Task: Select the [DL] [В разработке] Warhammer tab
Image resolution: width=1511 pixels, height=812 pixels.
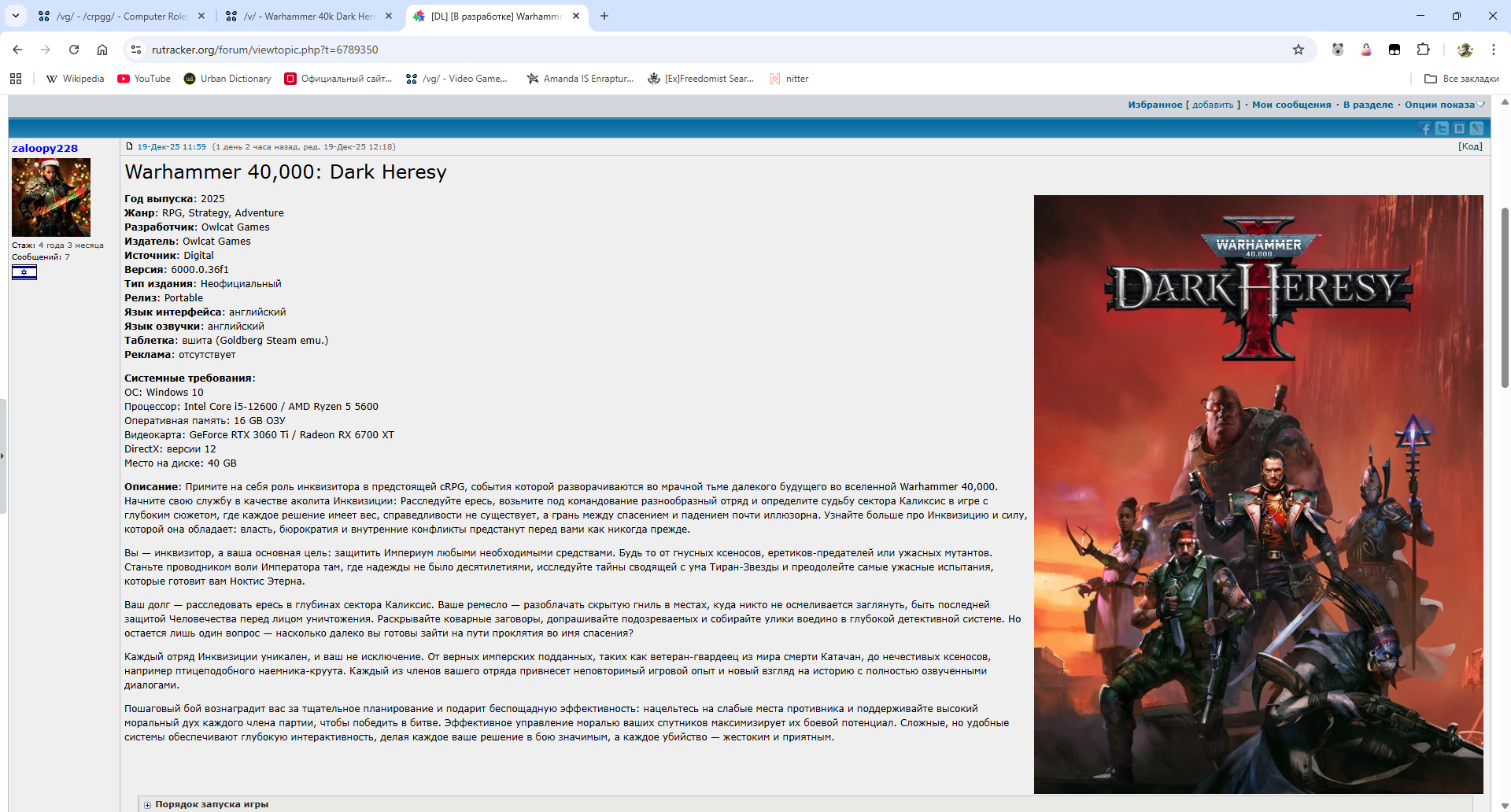Action: [497, 16]
